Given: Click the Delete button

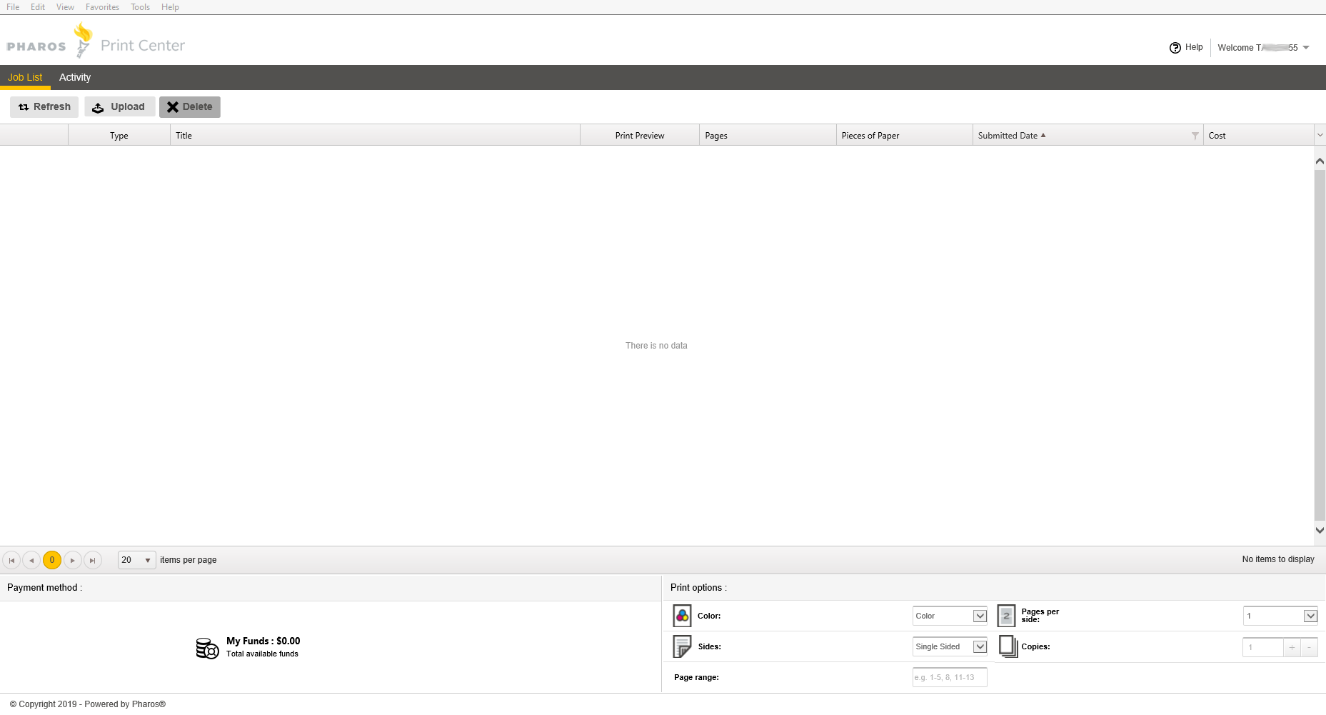Looking at the screenshot, I should (189, 107).
